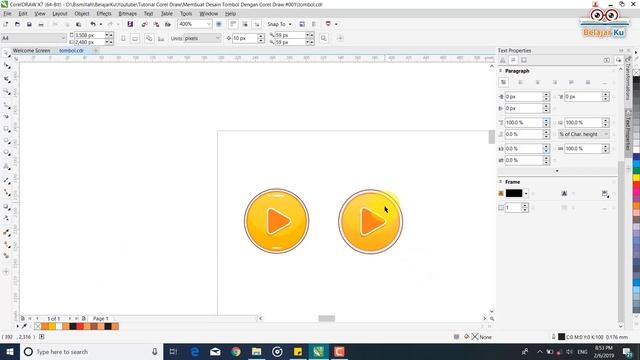Click the Full-screen preview icon
This screenshot has height=360, width=640.
pyautogui.click(x=219, y=24)
